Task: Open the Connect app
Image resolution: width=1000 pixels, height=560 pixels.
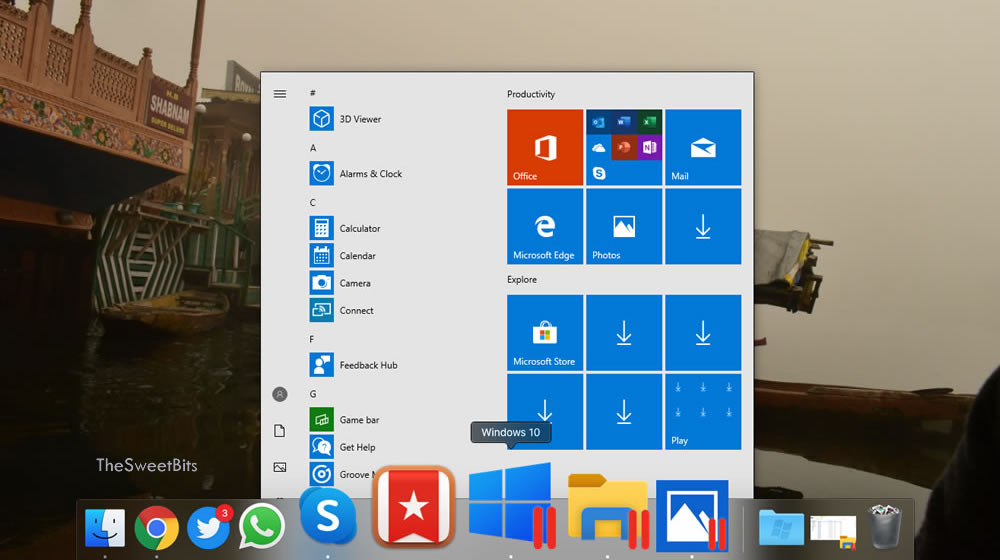Action: (x=341, y=311)
